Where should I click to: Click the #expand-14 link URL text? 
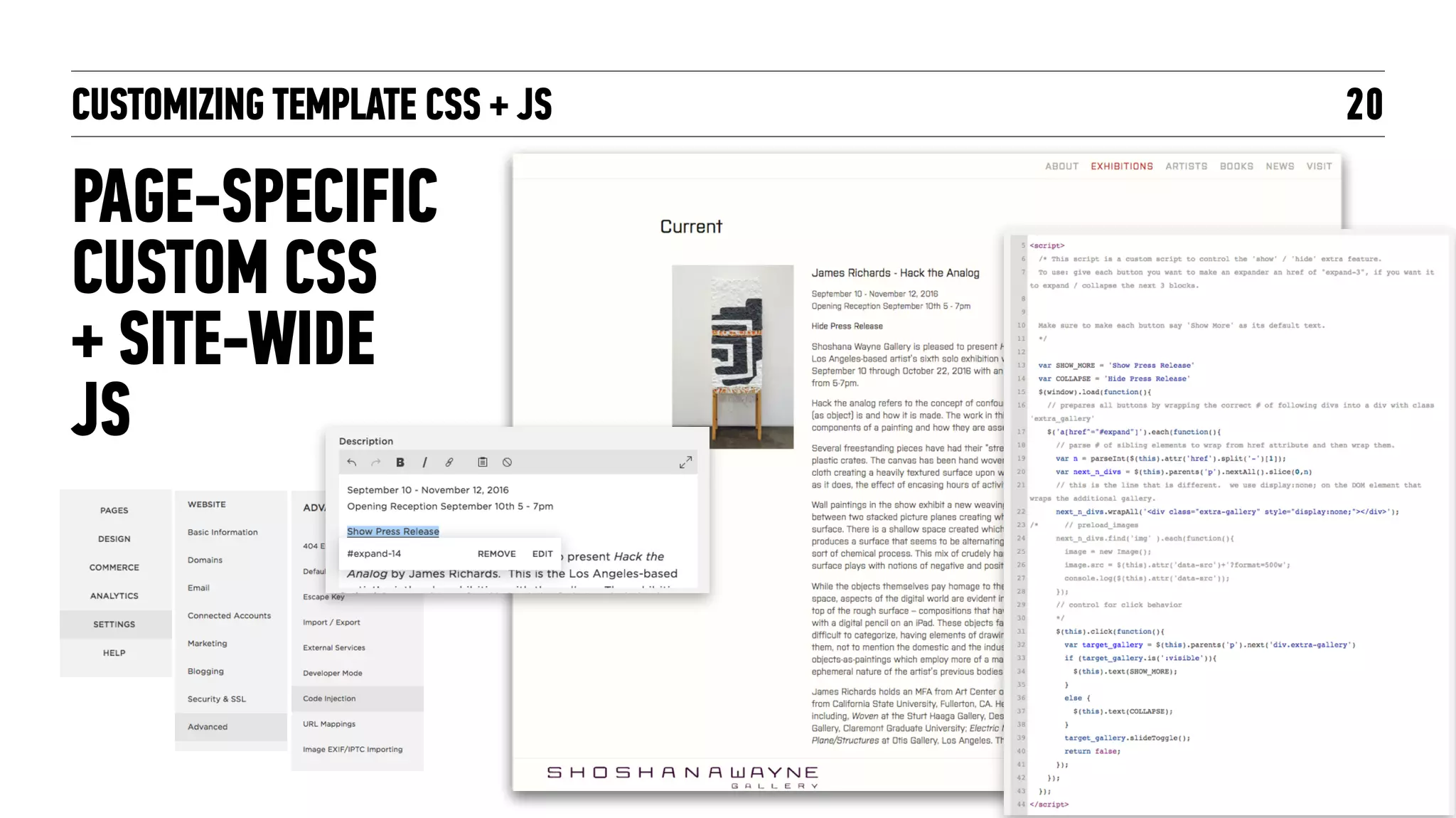374,553
